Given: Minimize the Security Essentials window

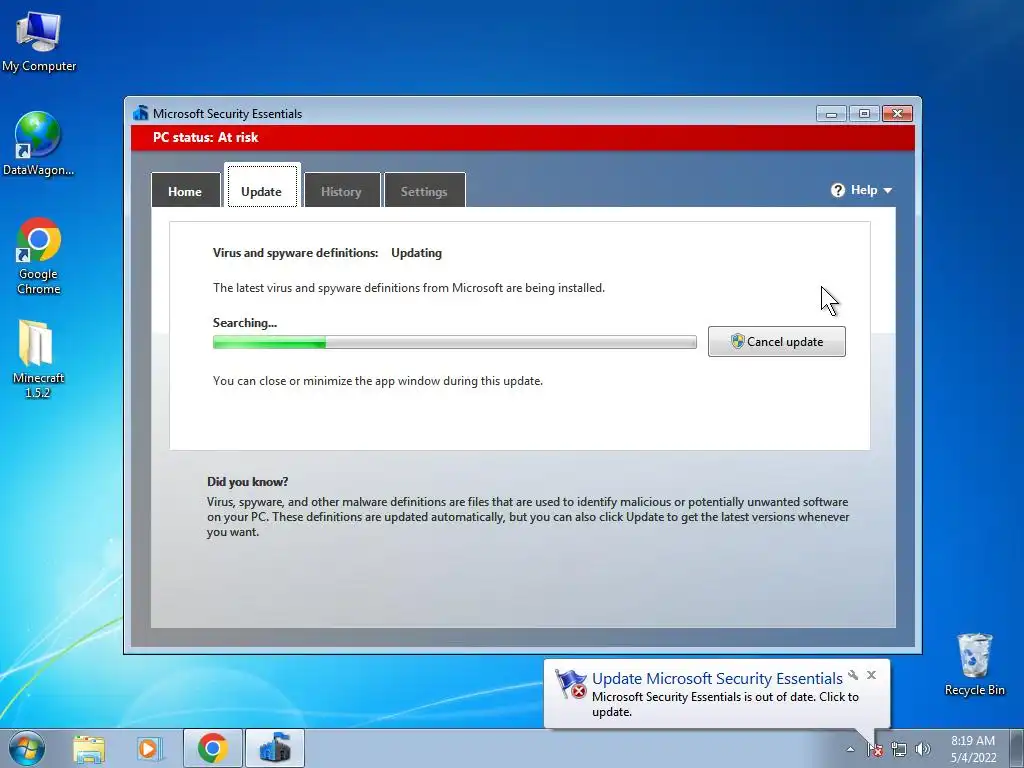Looking at the screenshot, I should (x=831, y=114).
